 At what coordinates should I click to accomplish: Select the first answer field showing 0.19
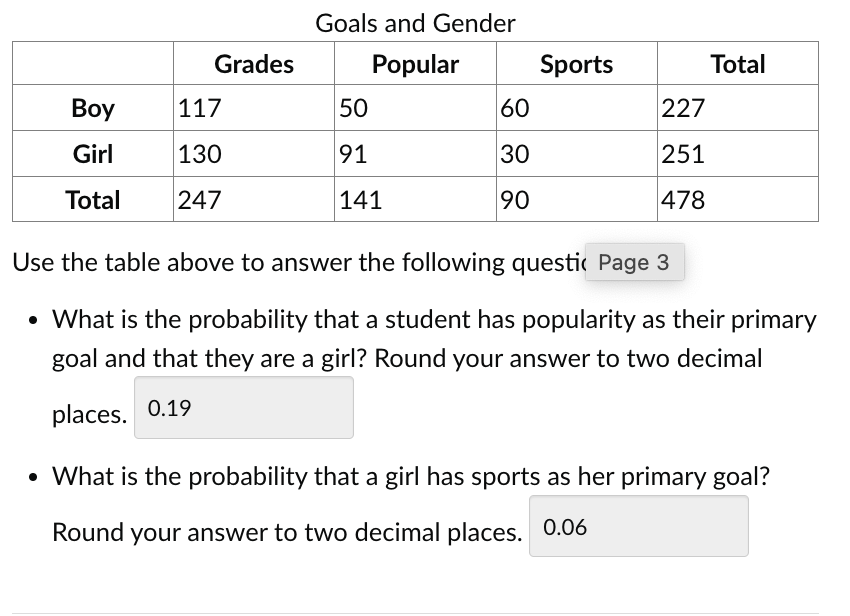click(243, 407)
